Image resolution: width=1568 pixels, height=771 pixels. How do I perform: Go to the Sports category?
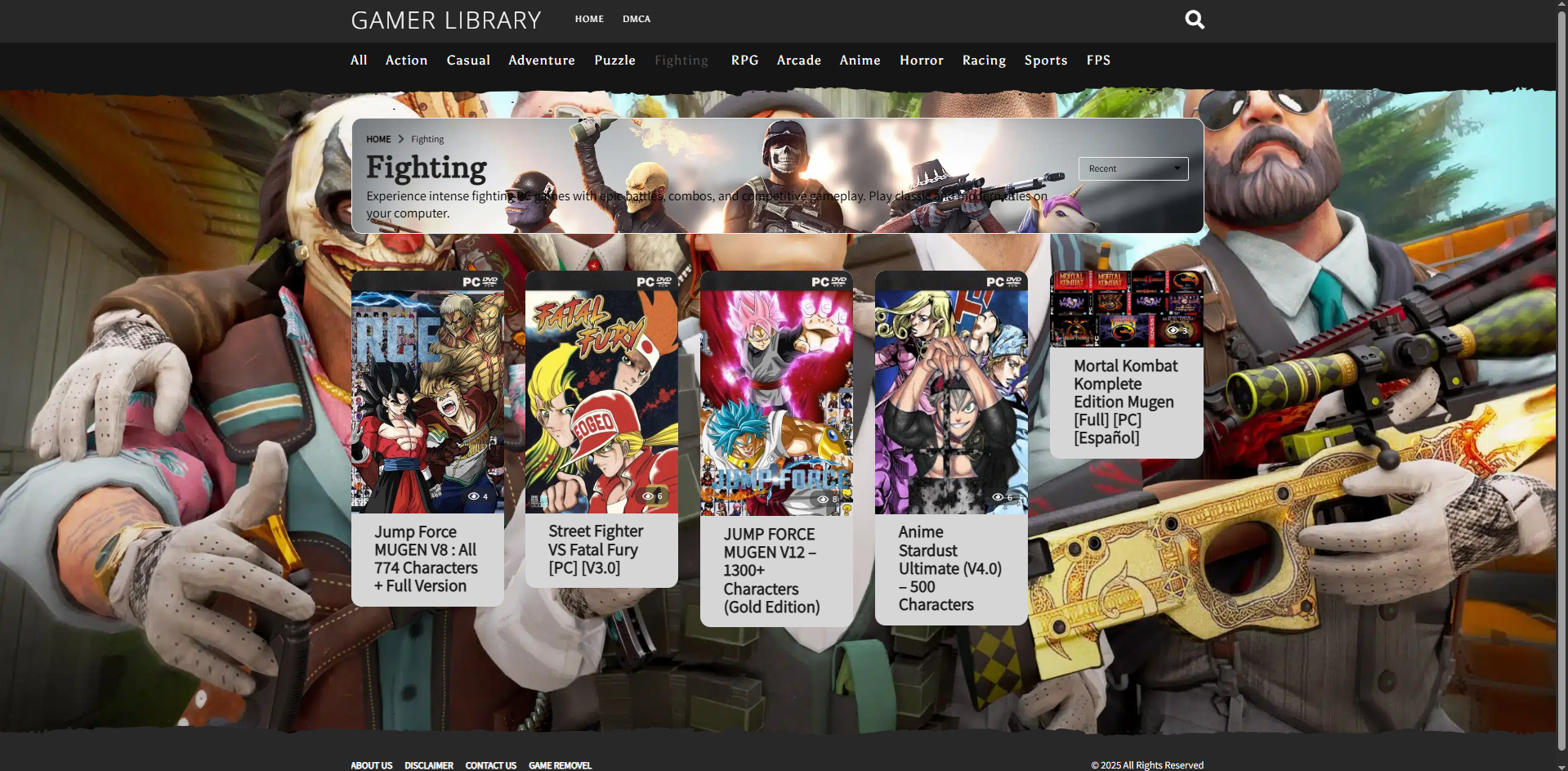[1046, 61]
